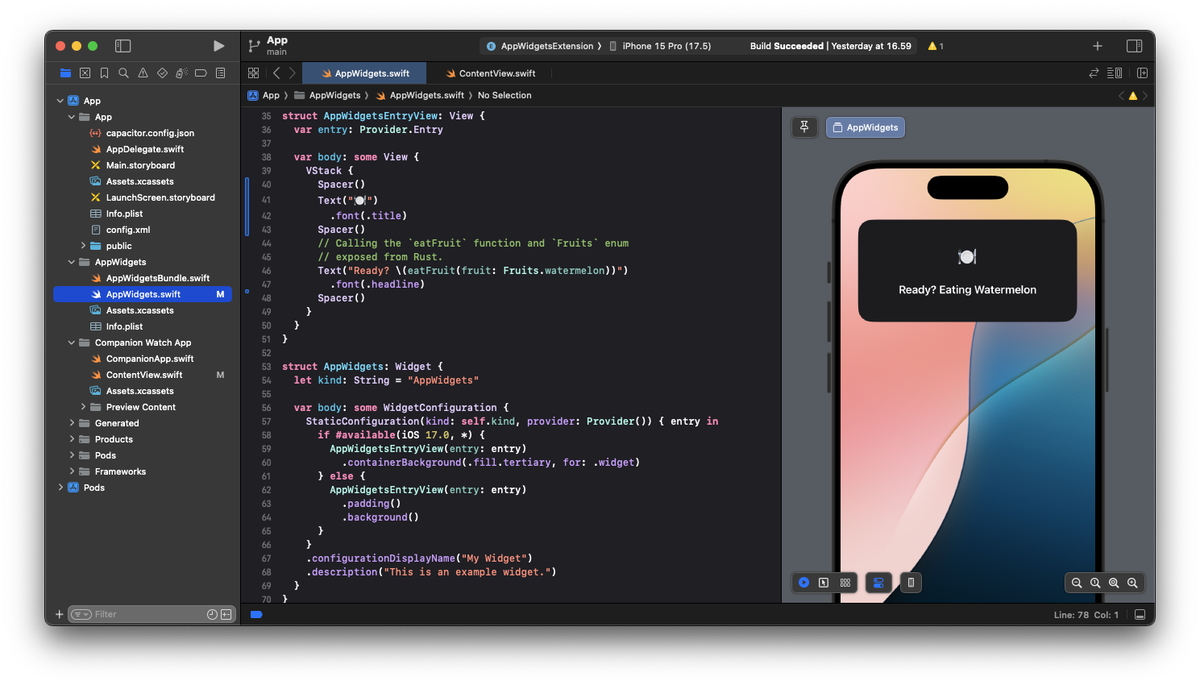Click the selectable preview mode icon
Image resolution: width=1200 pixels, height=685 pixels.
(824, 583)
